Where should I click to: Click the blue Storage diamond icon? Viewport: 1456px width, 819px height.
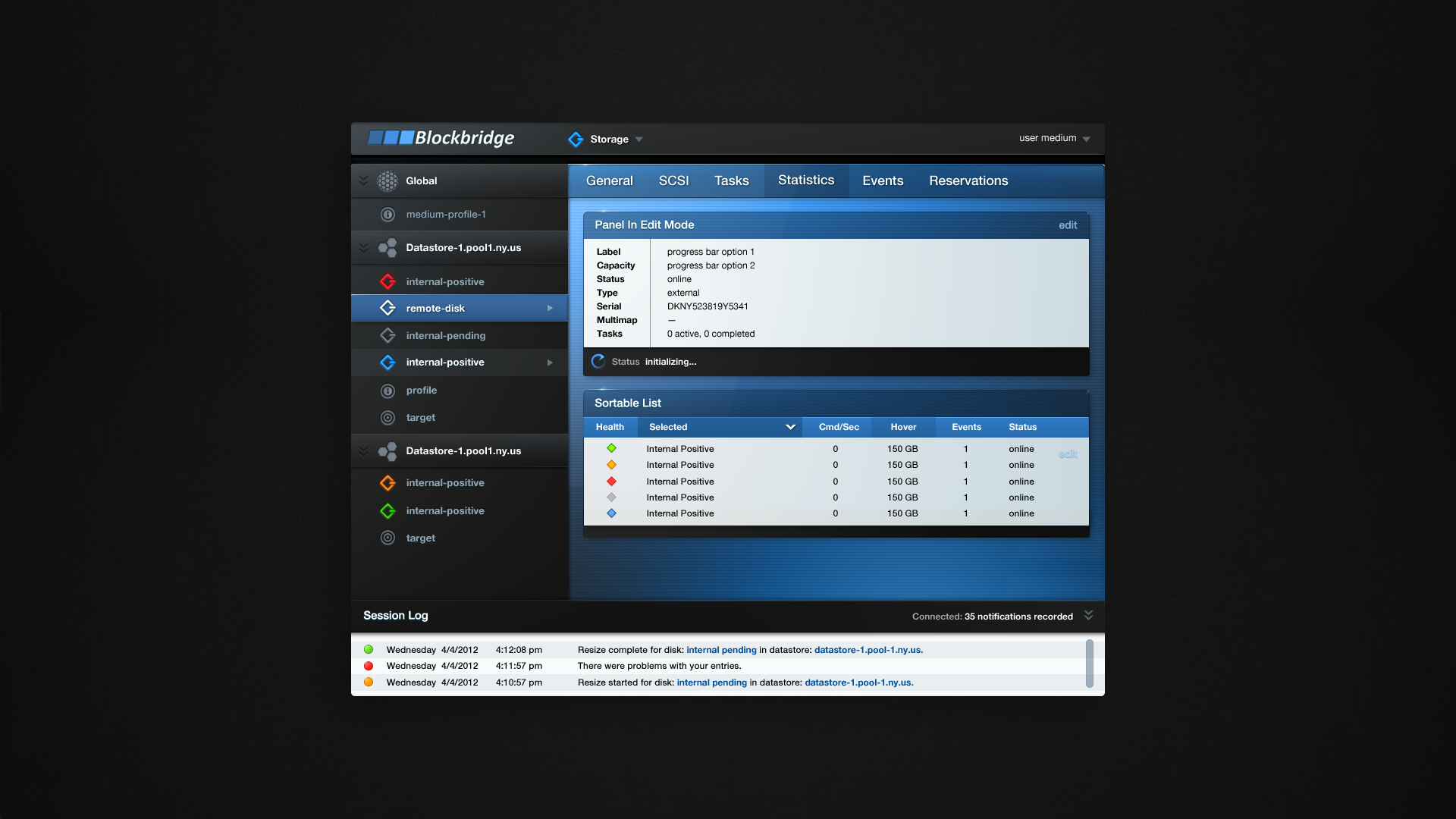(x=576, y=140)
